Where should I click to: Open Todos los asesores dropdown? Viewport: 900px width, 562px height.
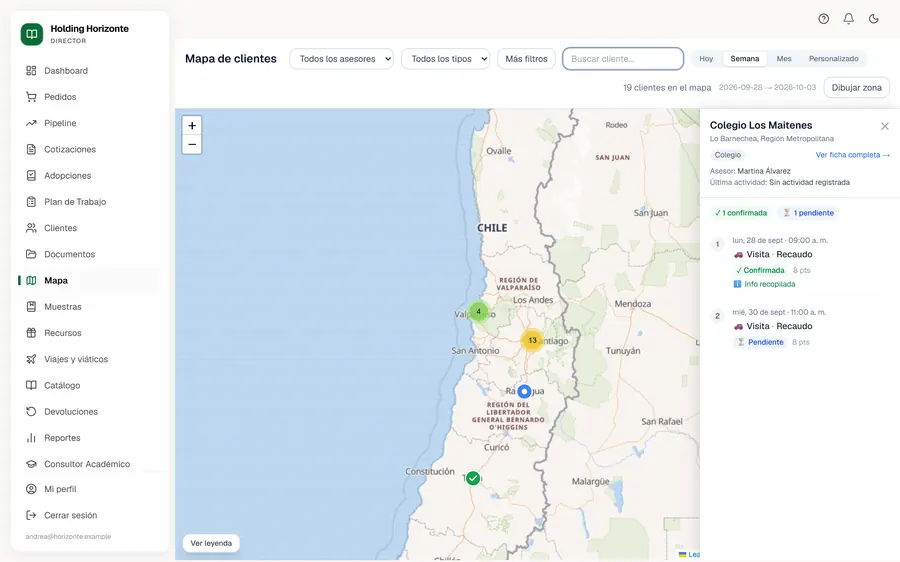[x=342, y=59]
